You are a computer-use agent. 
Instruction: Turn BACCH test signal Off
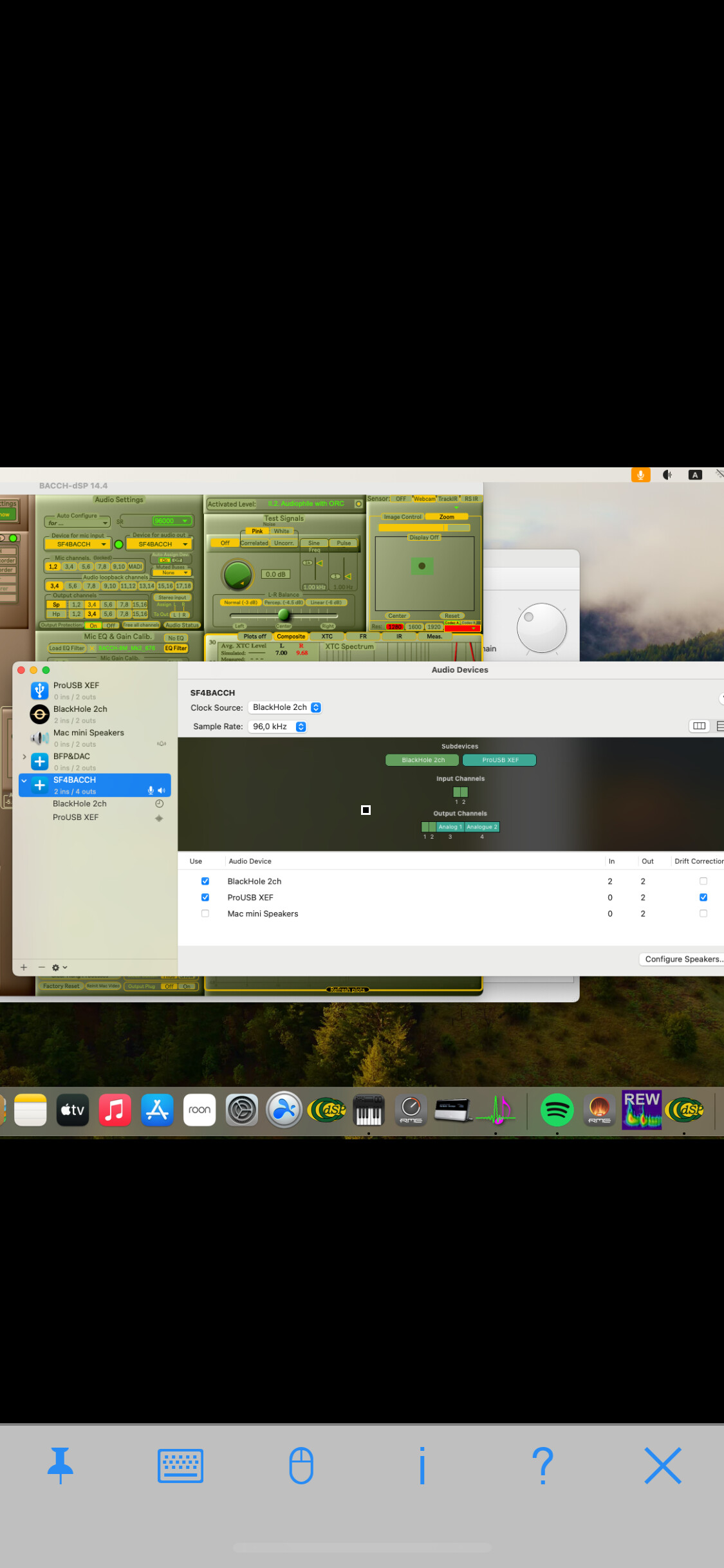pyautogui.click(x=225, y=543)
